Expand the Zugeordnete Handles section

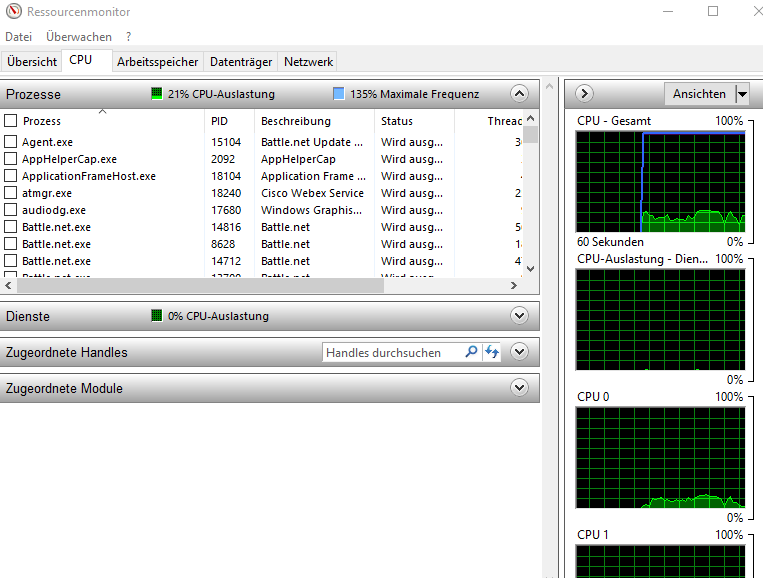[519, 351]
